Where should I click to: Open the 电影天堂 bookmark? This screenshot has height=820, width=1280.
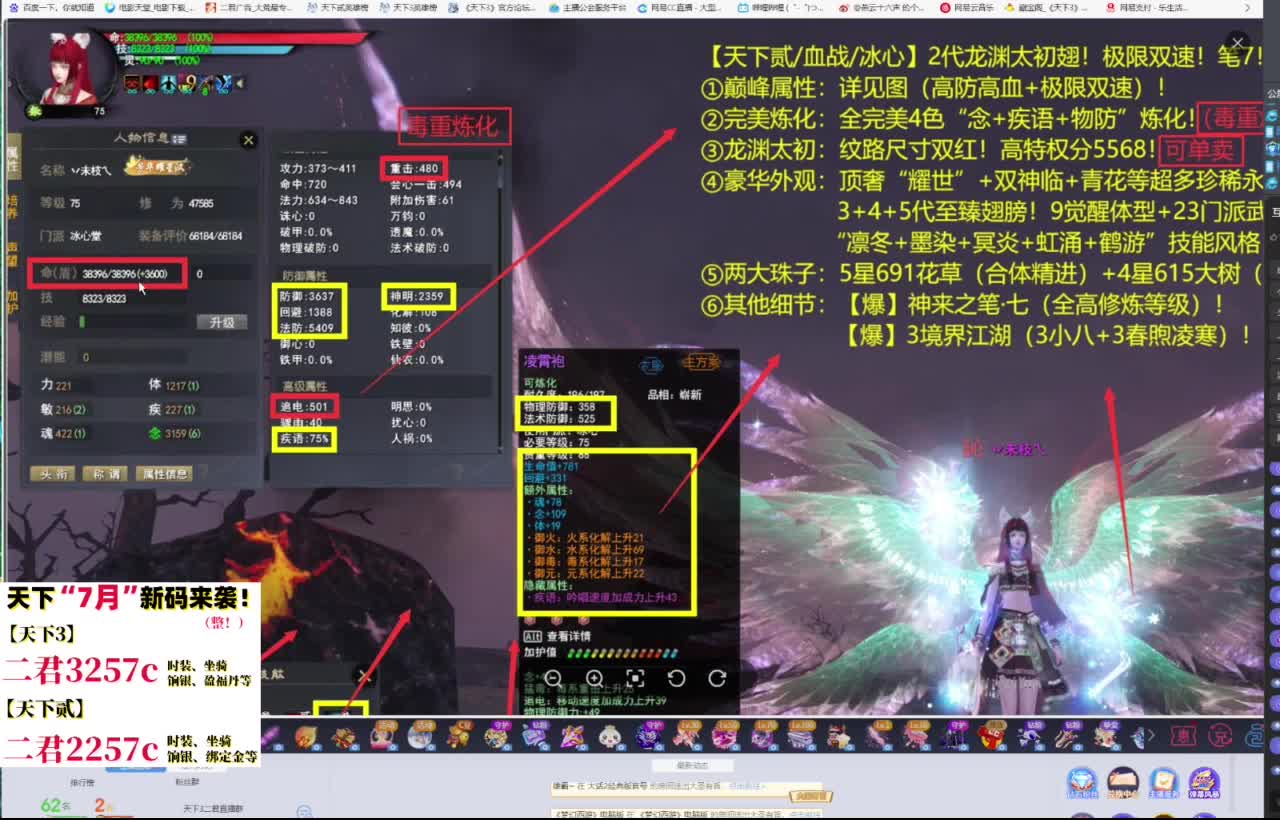[151, 8]
